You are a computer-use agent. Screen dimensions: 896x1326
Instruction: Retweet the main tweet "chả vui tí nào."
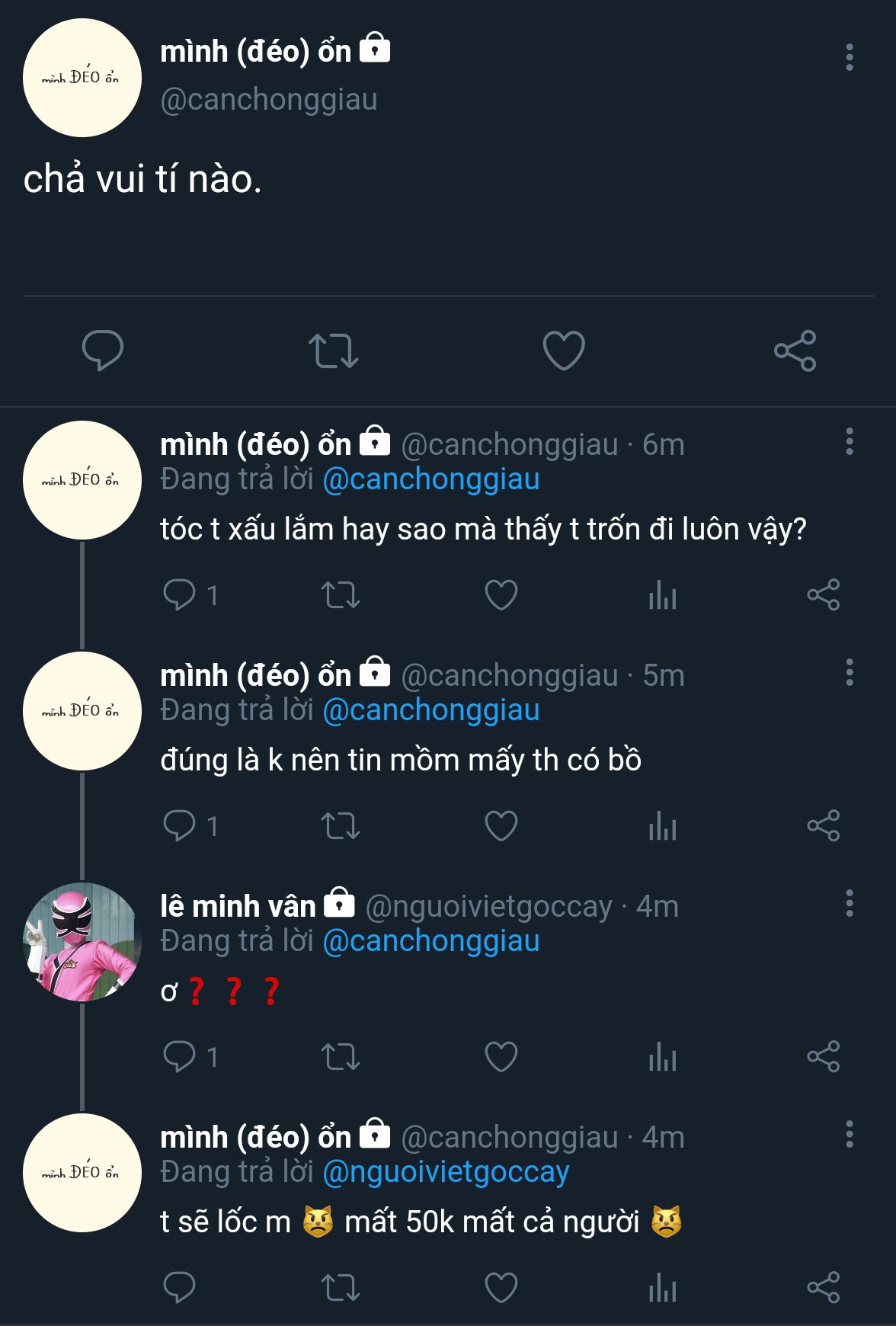tap(334, 351)
